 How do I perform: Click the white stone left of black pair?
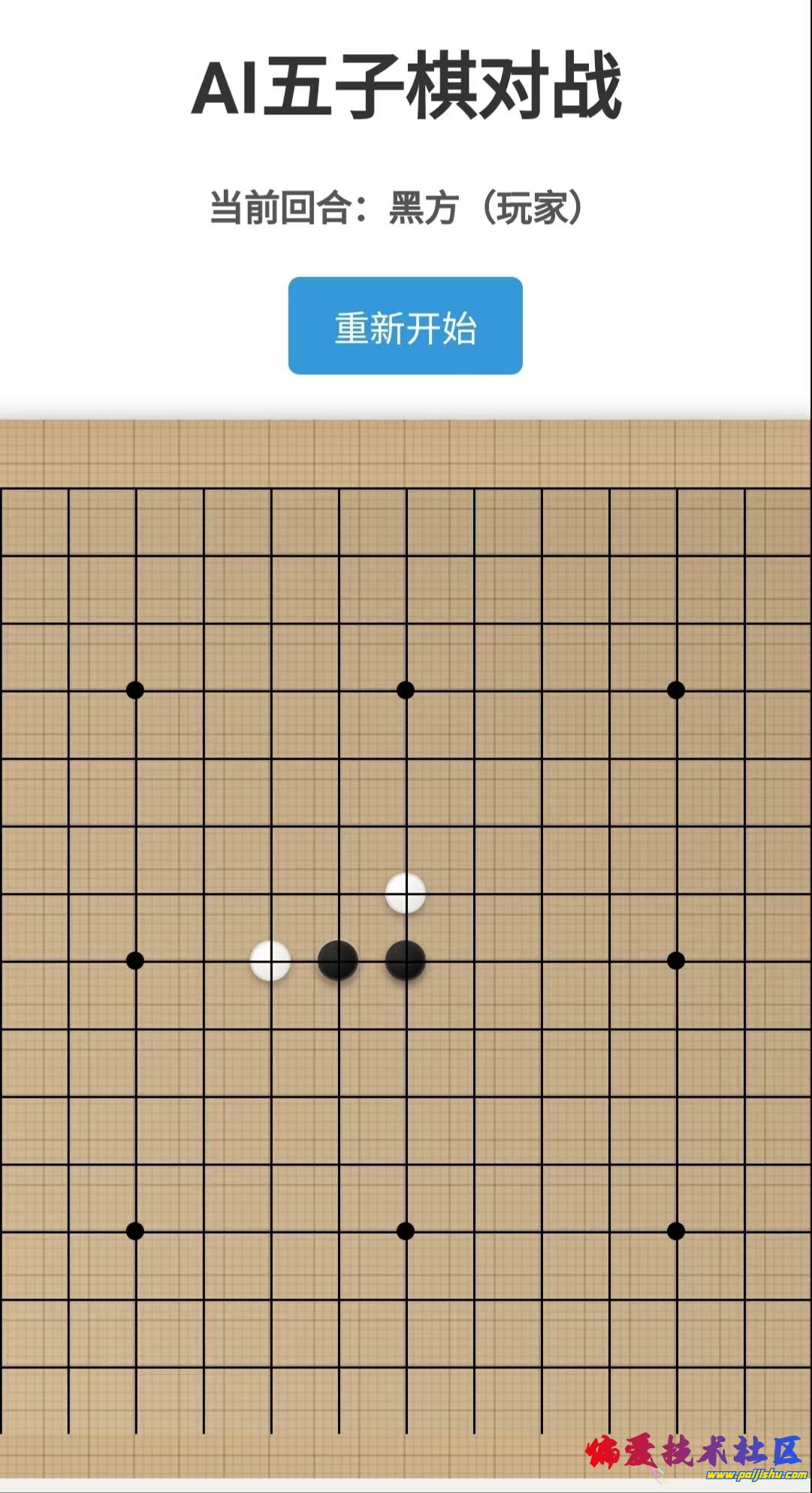click(270, 960)
